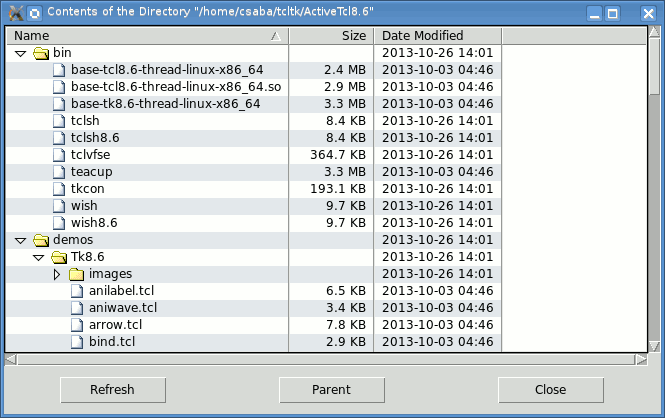
Task: Select the file name 'wish8.6'
Action: 94,223
